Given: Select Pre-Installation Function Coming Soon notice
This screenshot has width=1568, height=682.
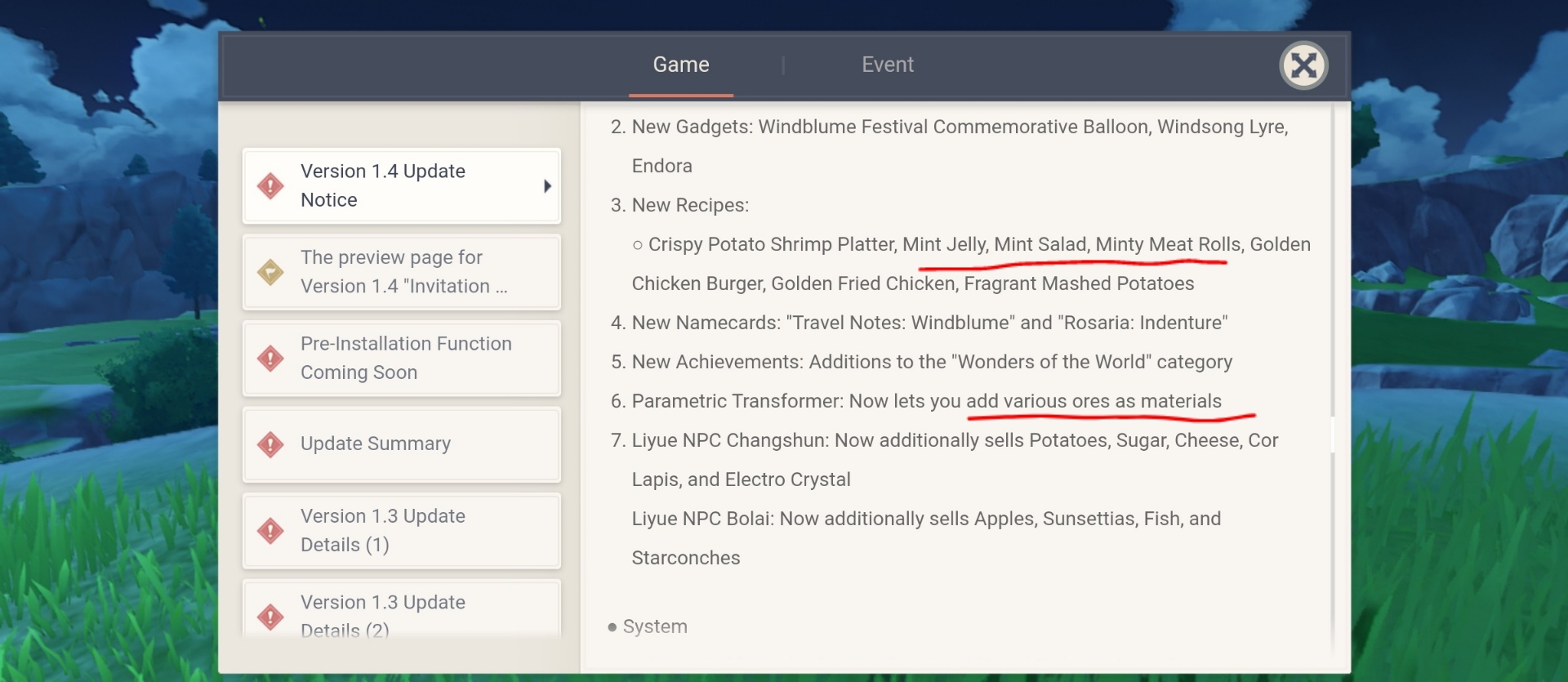Looking at the screenshot, I should click(x=406, y=358).
